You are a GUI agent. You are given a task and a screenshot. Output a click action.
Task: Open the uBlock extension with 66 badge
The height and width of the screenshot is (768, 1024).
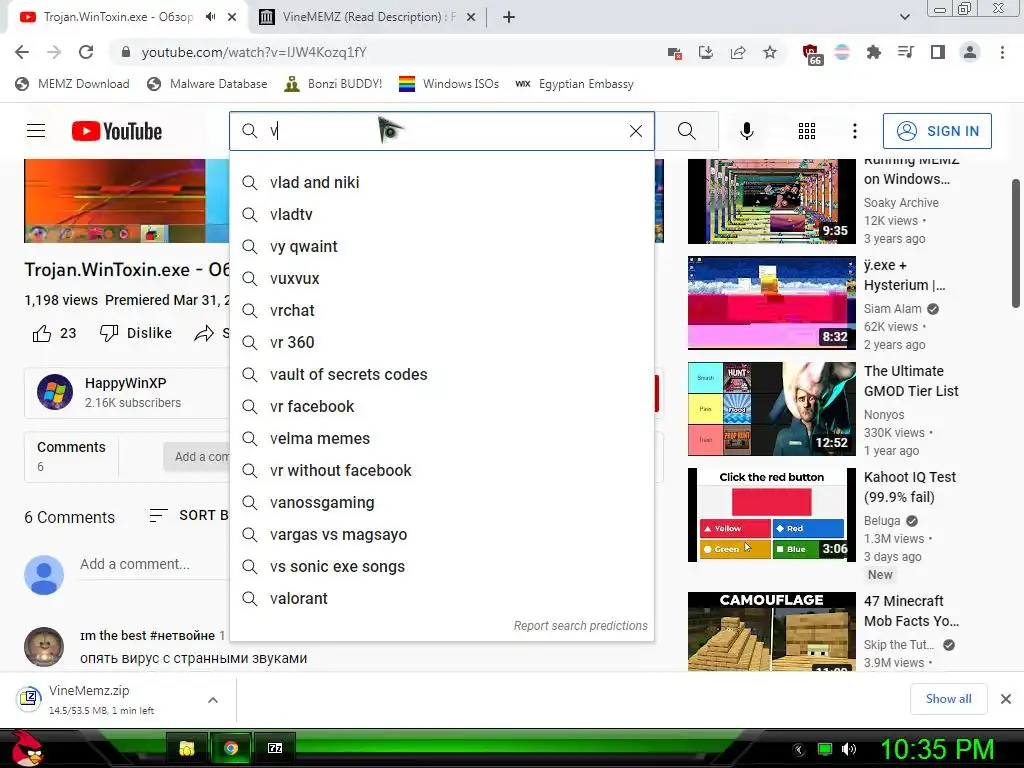pos(811,54)
